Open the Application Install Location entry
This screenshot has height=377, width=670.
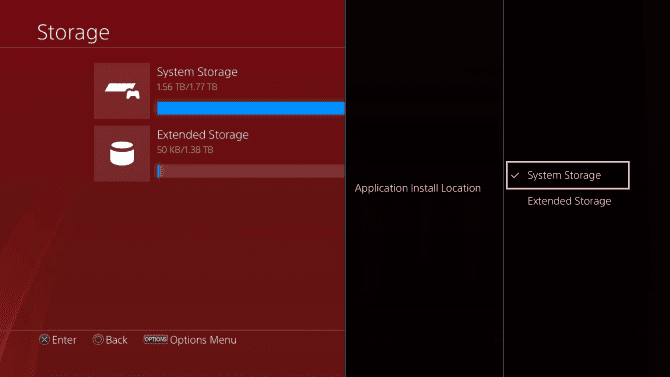pos(417,188)
